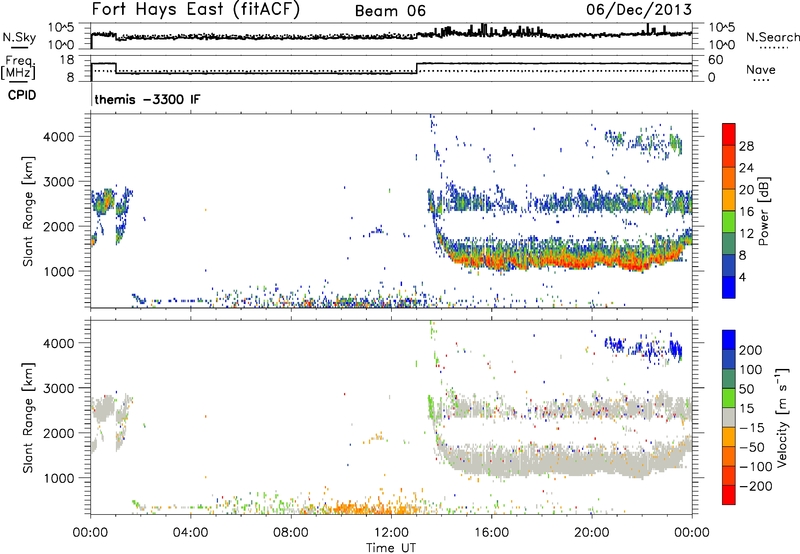Click the "Beam 06" label
800x554 pixels.
390,11
